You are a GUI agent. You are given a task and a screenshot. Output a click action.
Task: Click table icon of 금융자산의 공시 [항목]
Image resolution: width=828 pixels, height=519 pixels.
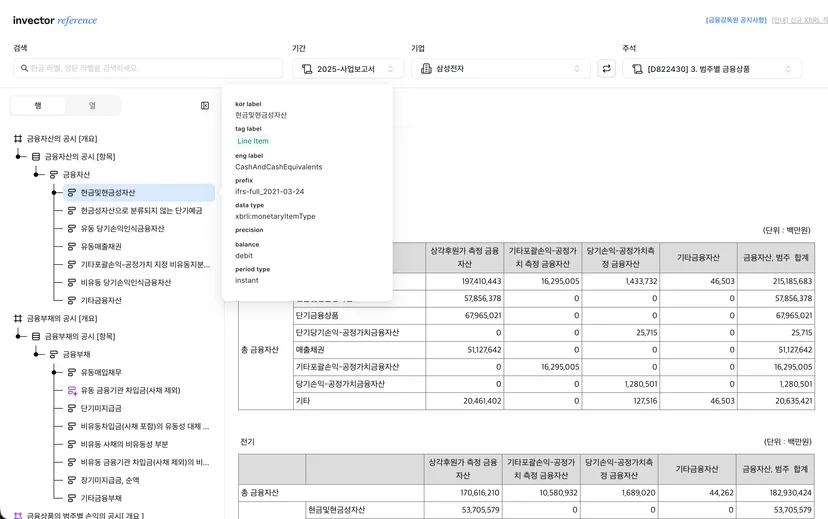tap(36, 157)
